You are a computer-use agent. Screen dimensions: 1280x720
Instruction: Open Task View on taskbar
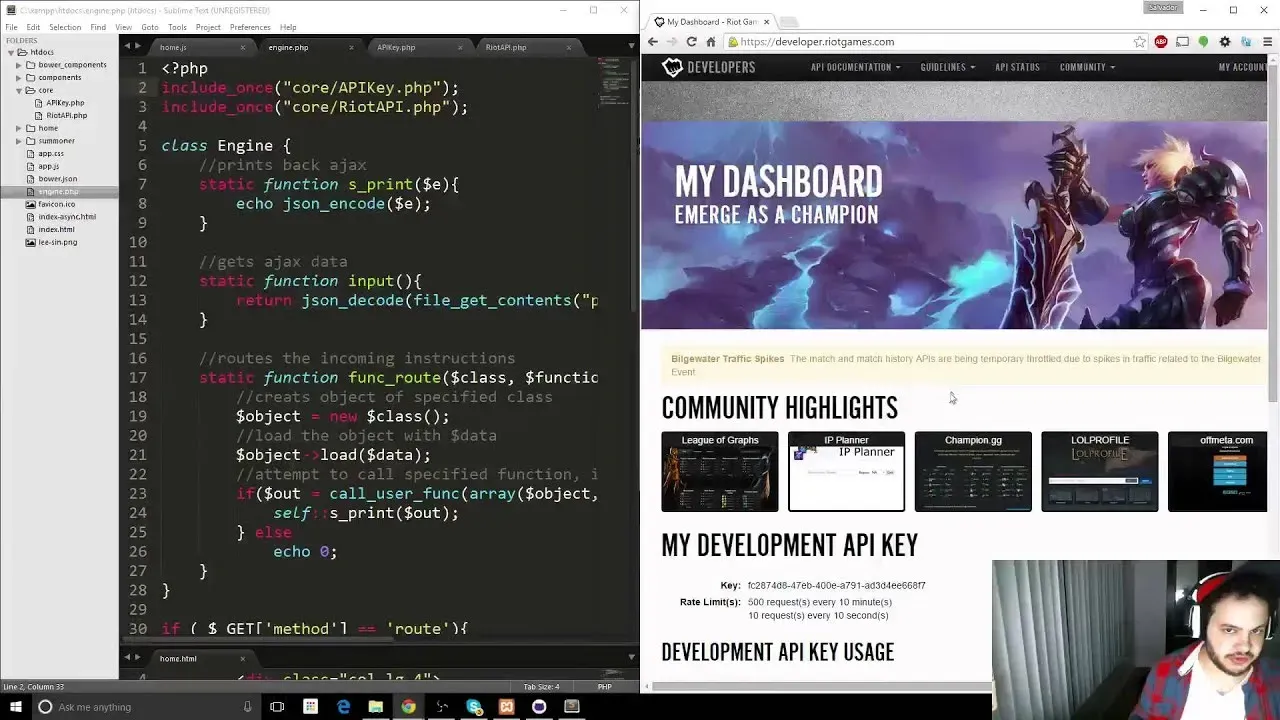tap(277, 707)
